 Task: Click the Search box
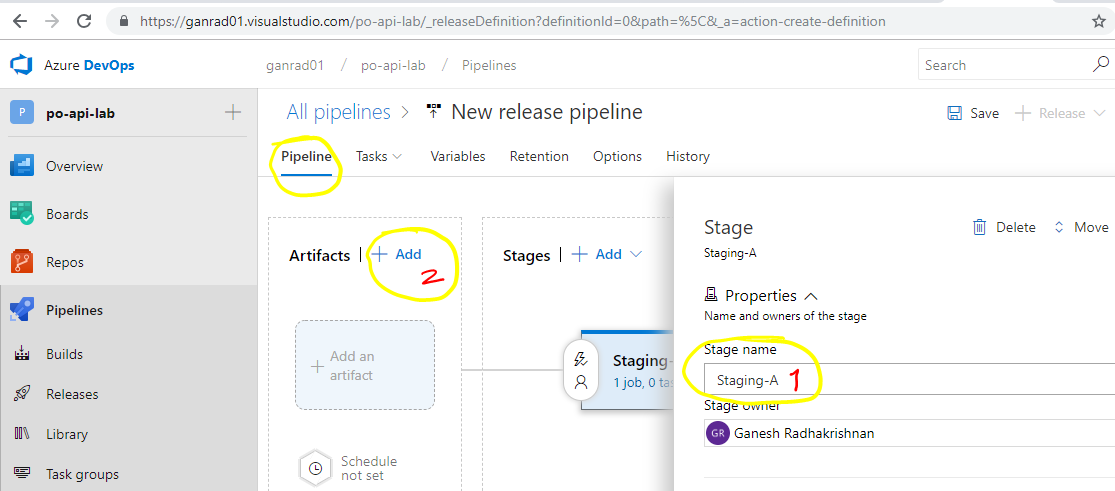click(x=1016, y=65)
